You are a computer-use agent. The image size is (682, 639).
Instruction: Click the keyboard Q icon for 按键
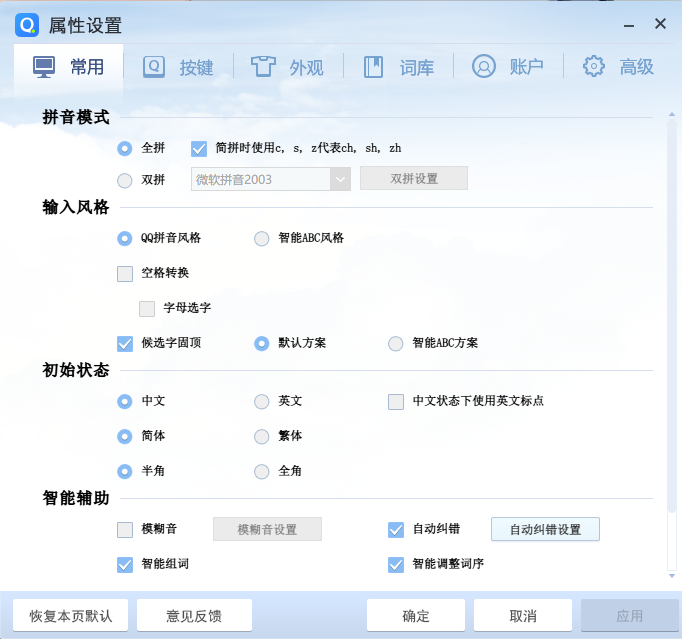(154, 67)
